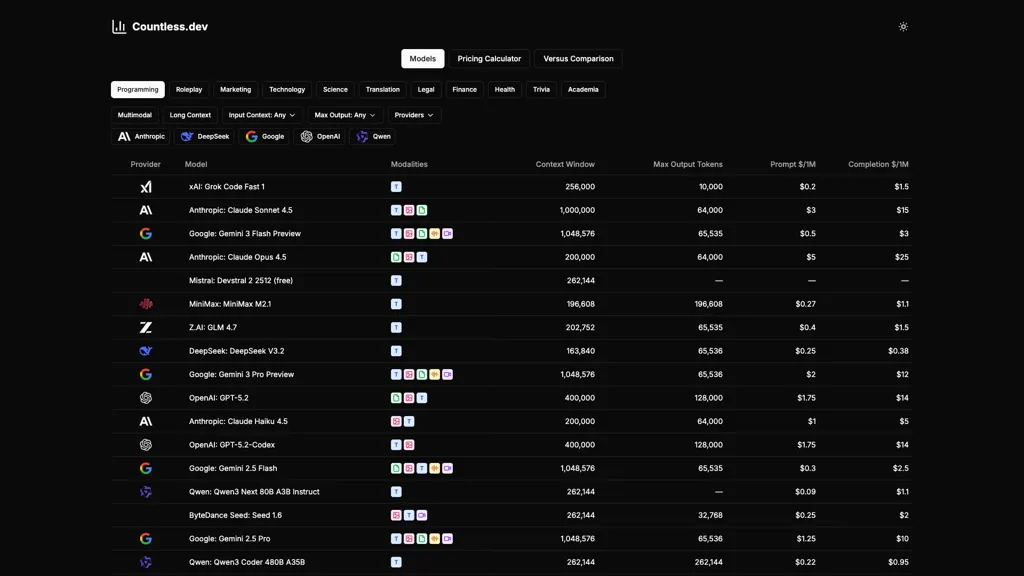Viewport: 1024px width, 576px height.
Task: Click the Anthropic logo next to Claude Sonnet 4.5
Action: point(146,210)
